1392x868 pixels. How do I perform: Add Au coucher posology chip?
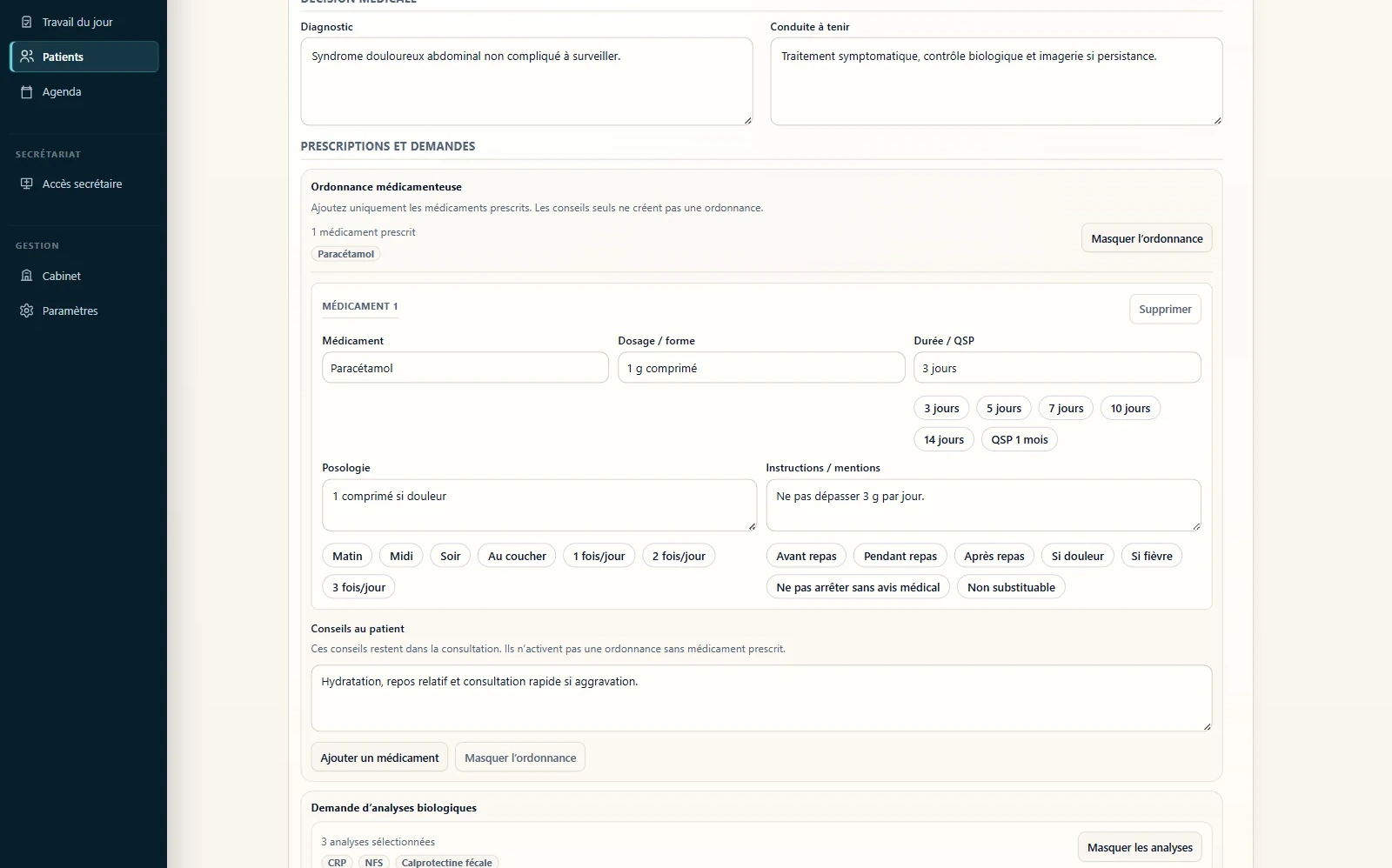pyautogui.click(x=517, y=556)
